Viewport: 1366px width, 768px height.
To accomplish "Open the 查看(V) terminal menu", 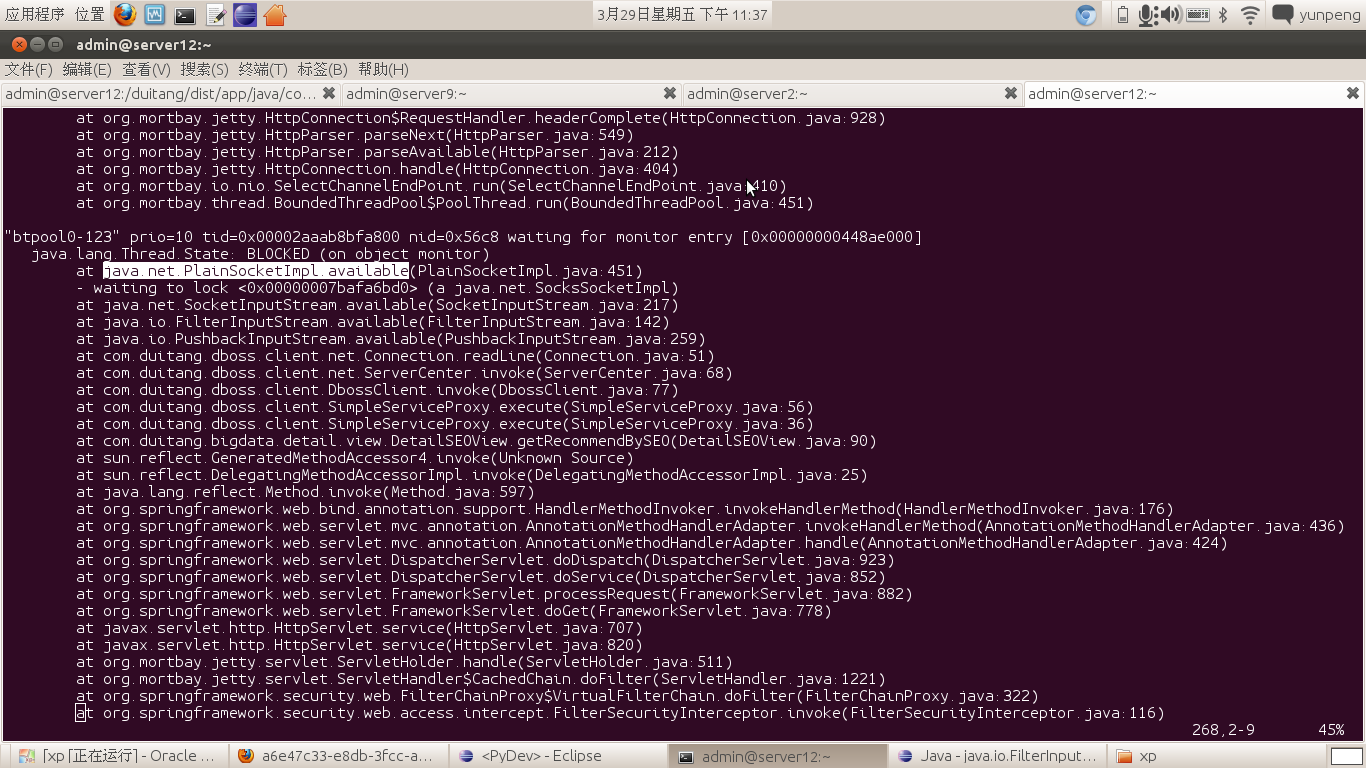I will (146, 69).
